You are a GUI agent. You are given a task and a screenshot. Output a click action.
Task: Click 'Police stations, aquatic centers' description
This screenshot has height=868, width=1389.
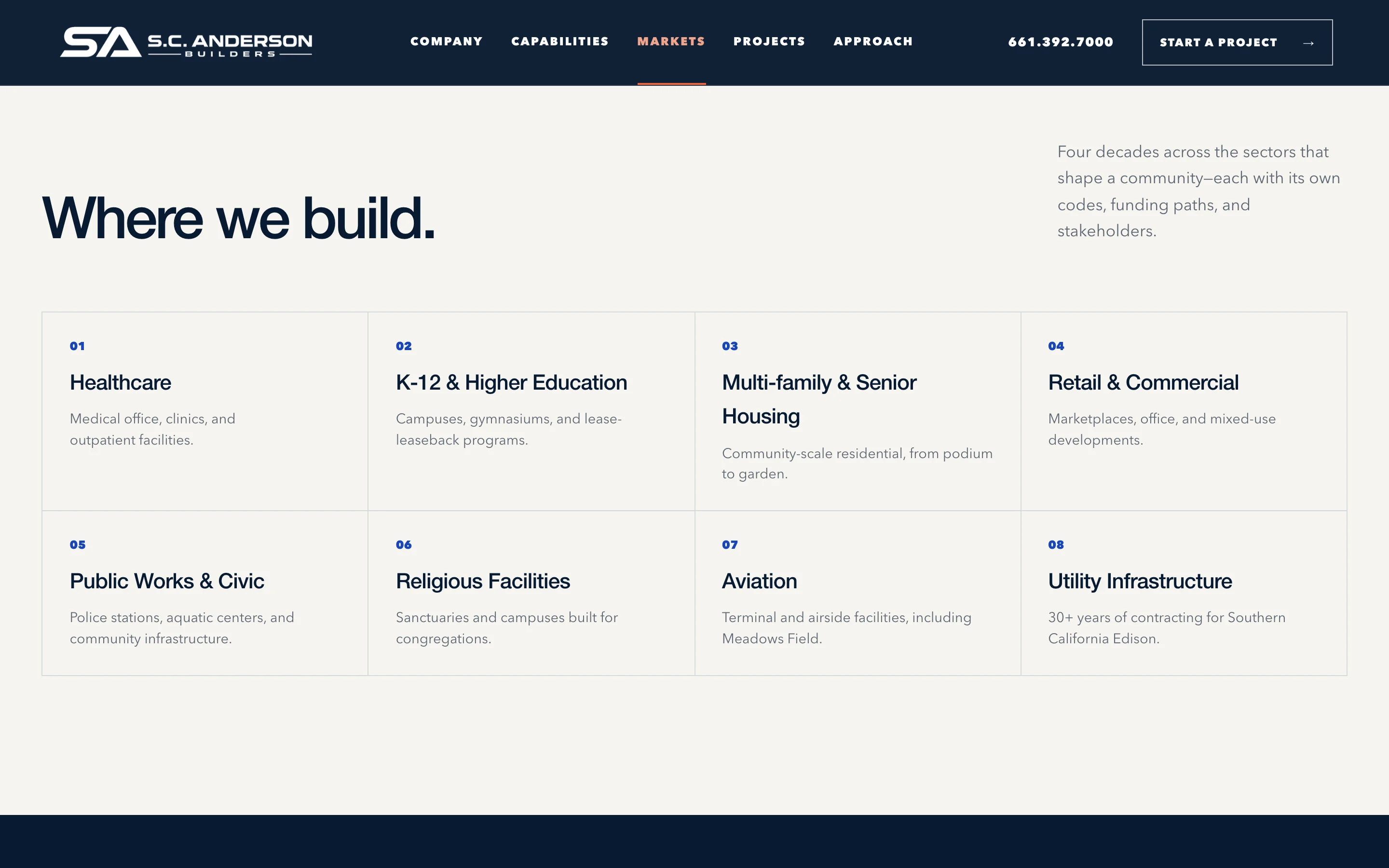coord(182,628)
